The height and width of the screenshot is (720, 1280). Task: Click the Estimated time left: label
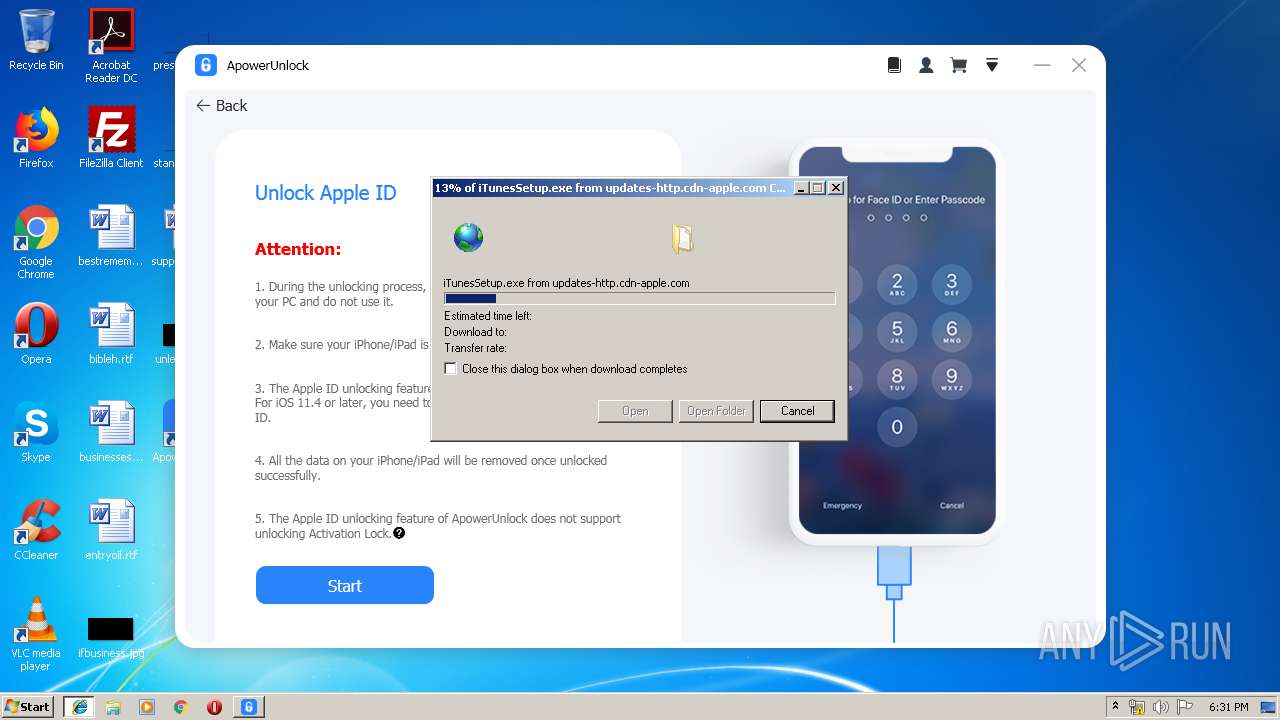pyautogui.click(x=488, y=316)
